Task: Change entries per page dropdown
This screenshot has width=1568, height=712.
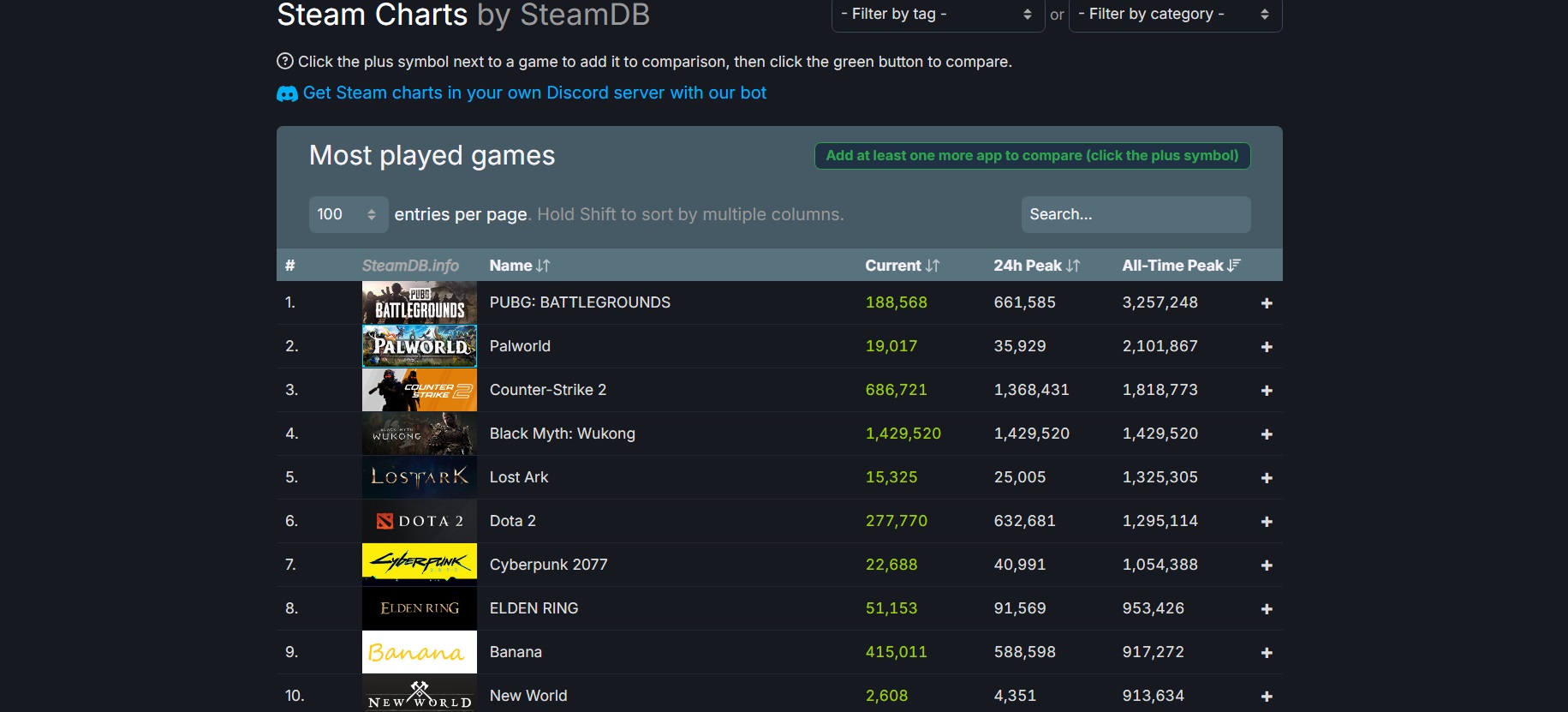Action: coord(349,214)
